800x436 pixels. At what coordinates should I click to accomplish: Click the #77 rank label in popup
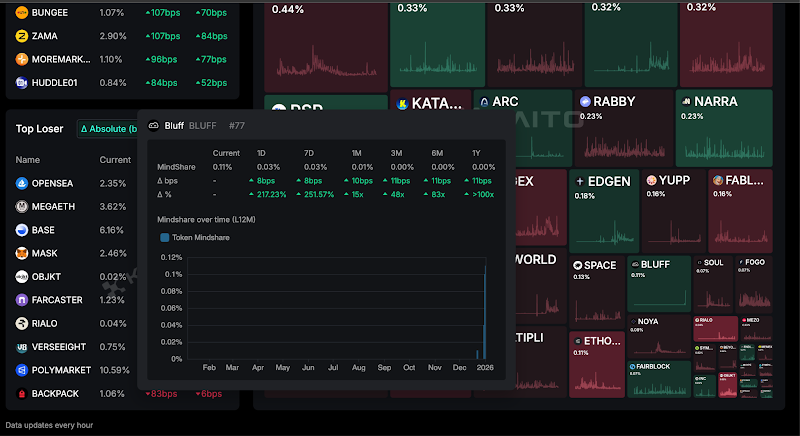237,125
